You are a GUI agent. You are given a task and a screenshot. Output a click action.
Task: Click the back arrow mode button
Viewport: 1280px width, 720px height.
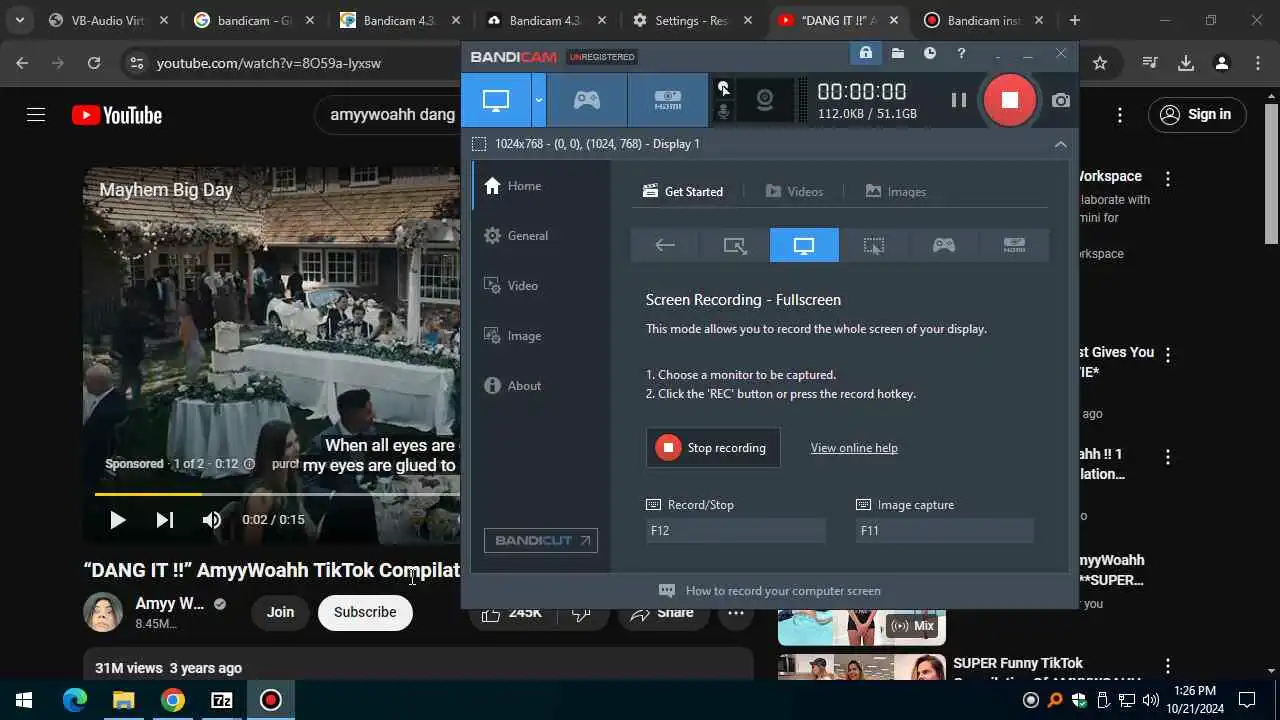(x=665, y=245)
